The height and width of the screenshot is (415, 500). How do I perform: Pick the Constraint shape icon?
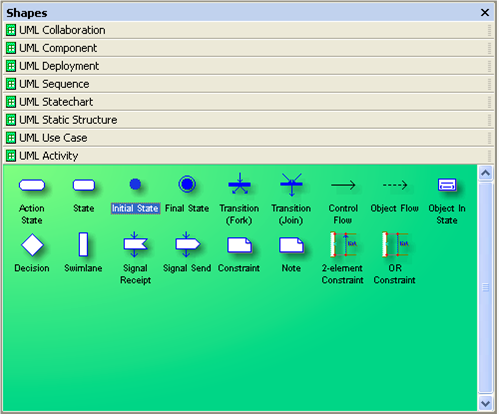239,245
